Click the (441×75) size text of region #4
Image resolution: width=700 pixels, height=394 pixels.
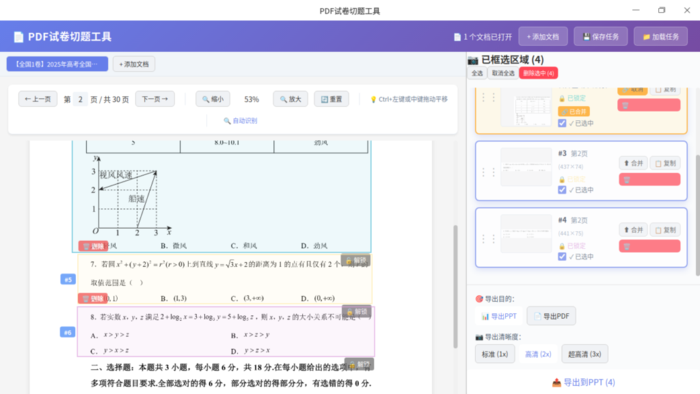tap(571, 233)
